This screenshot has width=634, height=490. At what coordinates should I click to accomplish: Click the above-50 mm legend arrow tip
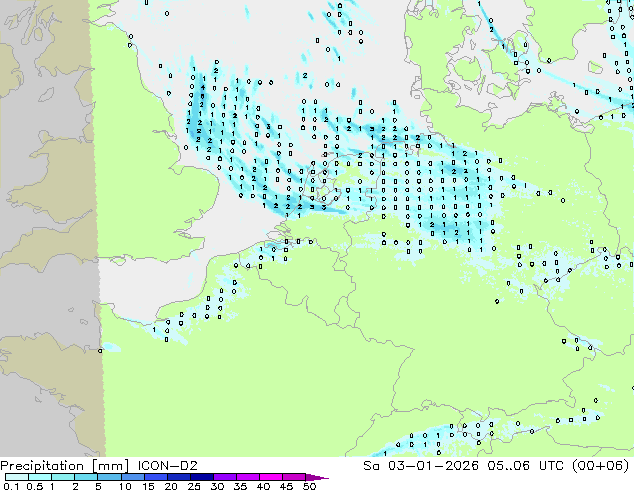tap(317, 477)
